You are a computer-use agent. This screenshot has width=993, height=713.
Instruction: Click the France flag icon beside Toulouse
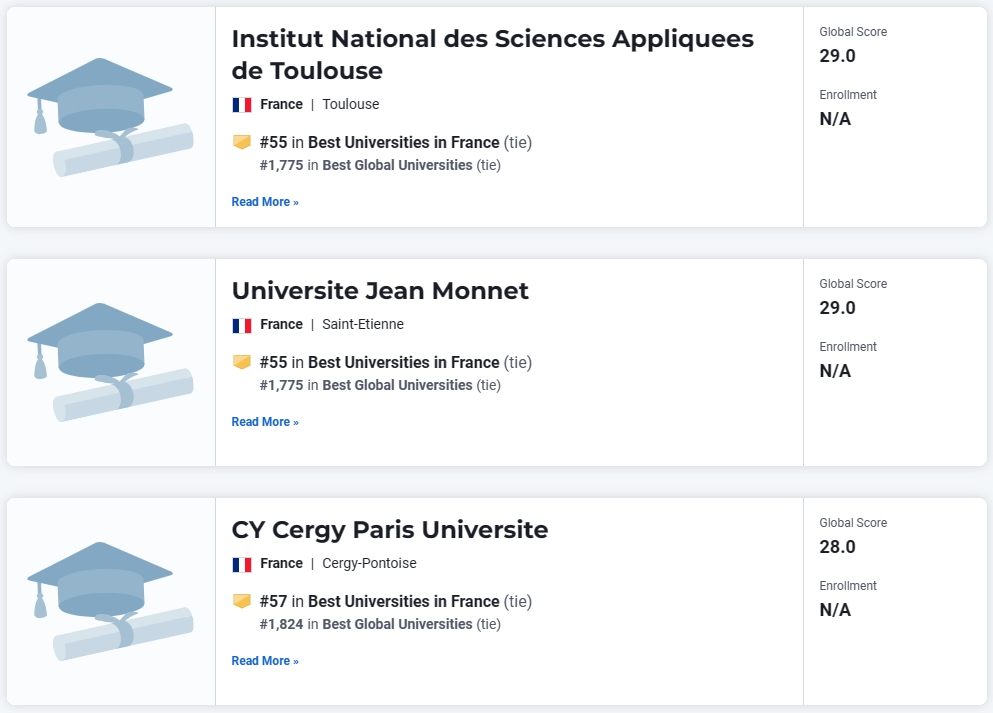[242, 104]
